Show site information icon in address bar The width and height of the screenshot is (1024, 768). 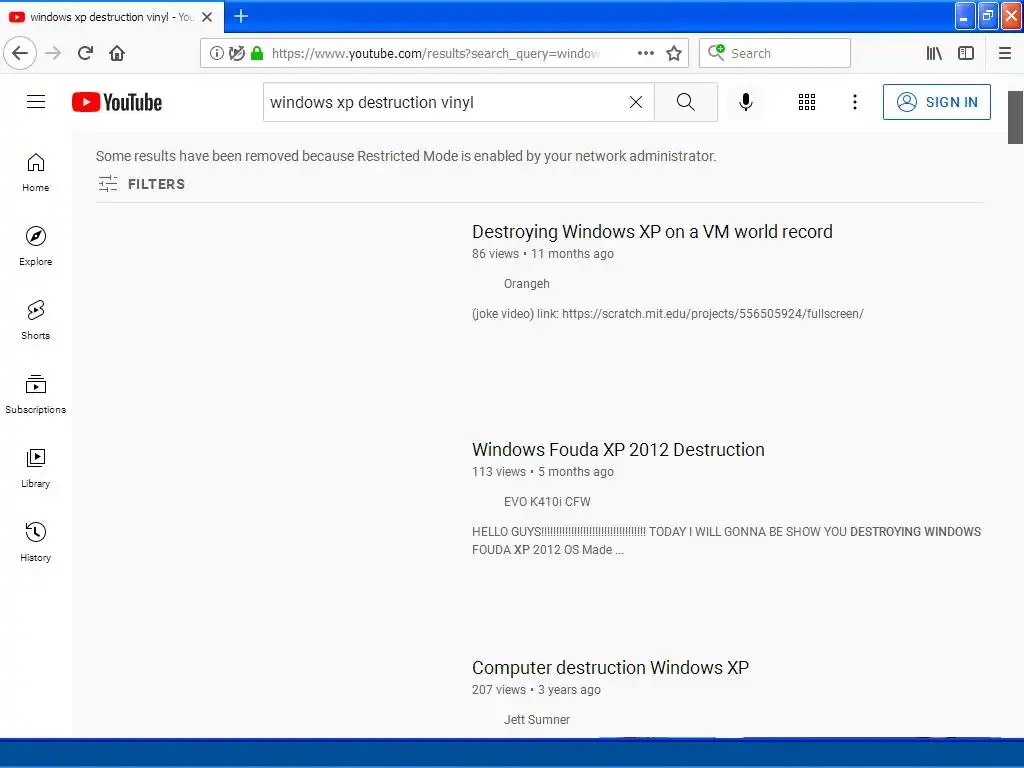pos(216,53)
